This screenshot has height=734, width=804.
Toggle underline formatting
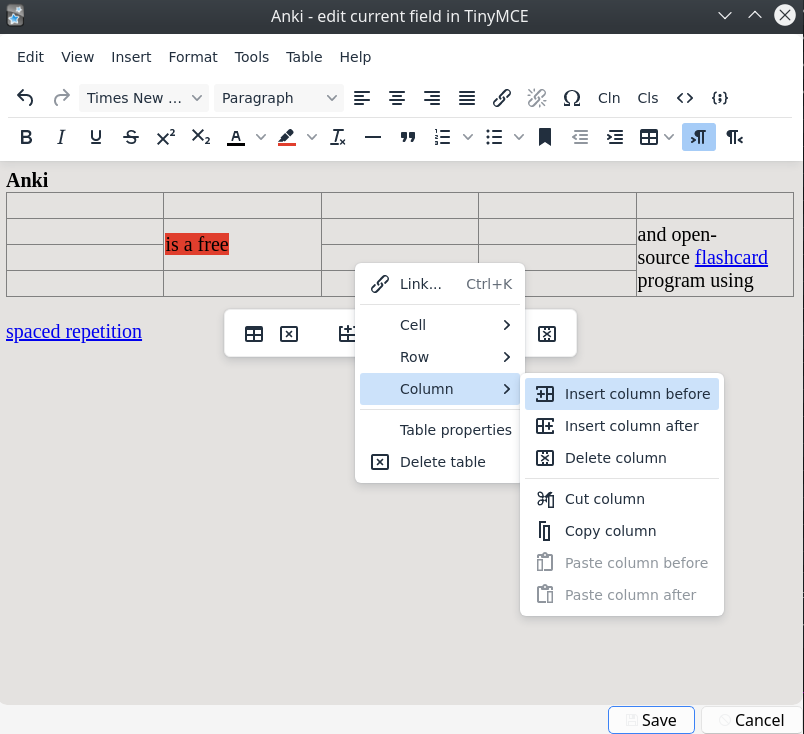(96, 137)
